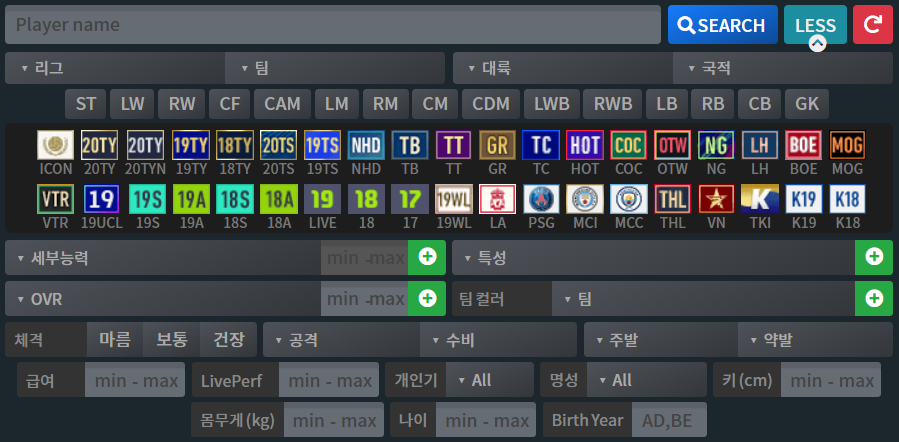
Task: Toggle the CAM position filter
Action: point(282,104)
